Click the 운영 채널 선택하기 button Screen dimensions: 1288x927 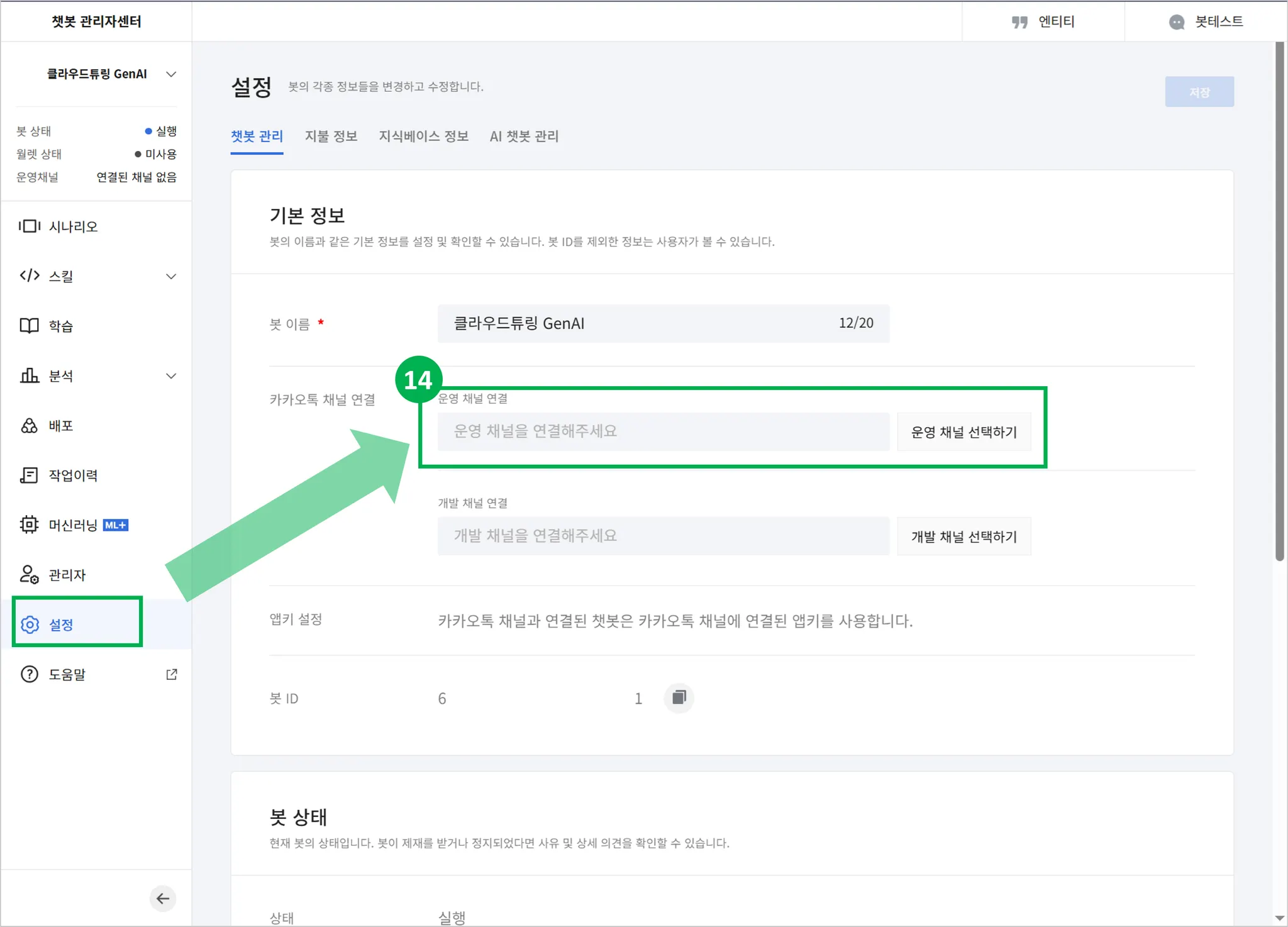coord(963,432)
